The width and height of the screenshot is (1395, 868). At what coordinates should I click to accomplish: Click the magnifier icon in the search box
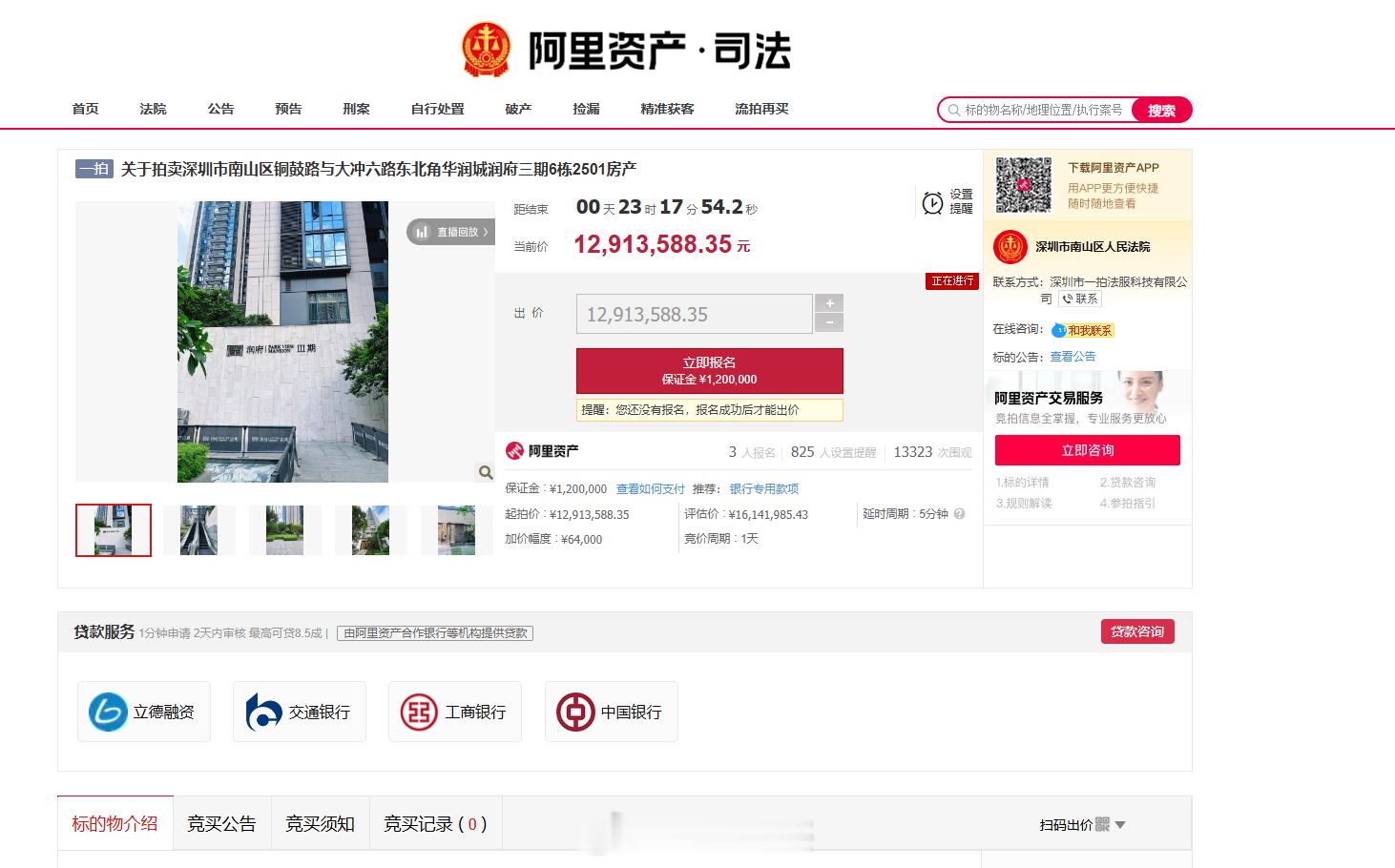(x=953, y=110)
